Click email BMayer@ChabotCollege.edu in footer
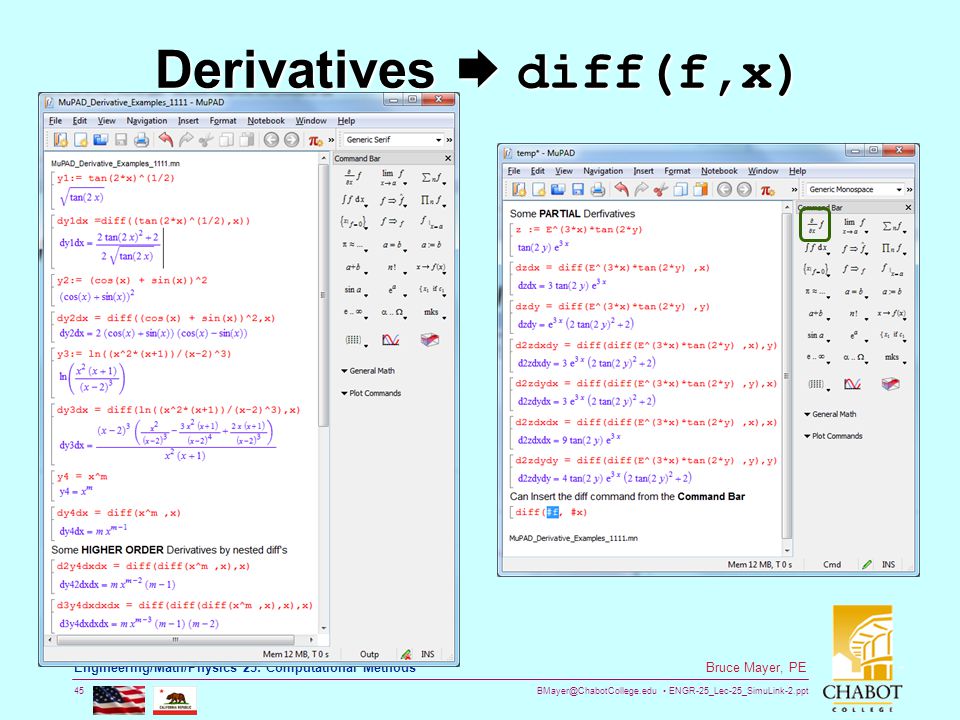 (x=596, y=691)
